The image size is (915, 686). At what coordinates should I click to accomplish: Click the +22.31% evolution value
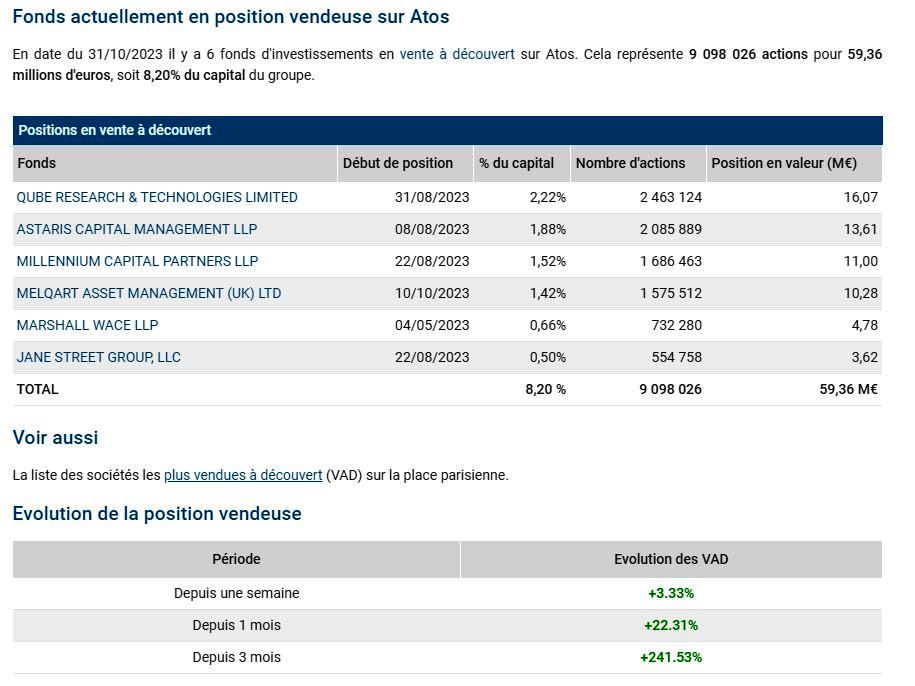point(671,626)
